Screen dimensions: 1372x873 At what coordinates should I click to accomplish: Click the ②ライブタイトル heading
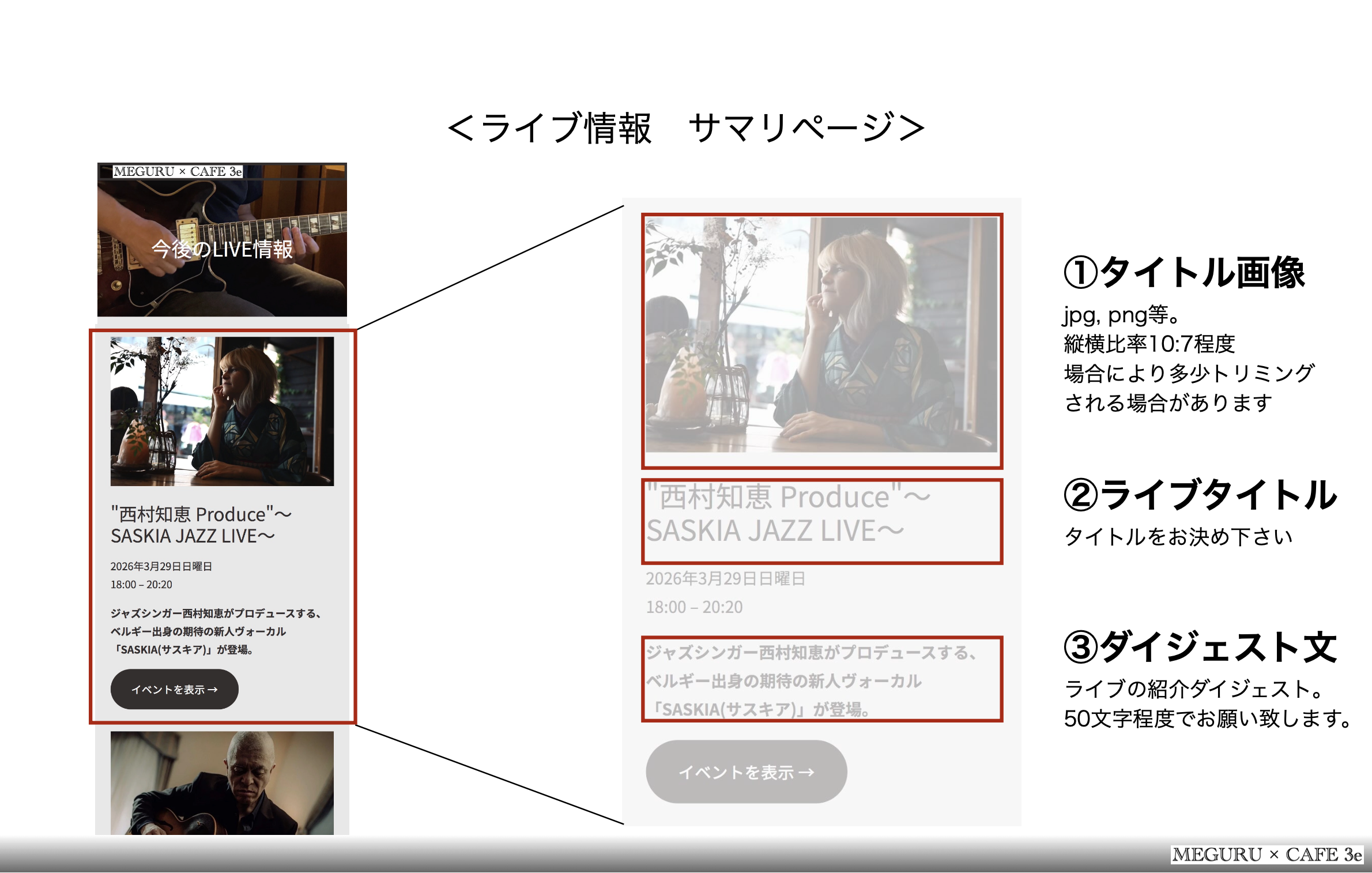[1199, 495]
